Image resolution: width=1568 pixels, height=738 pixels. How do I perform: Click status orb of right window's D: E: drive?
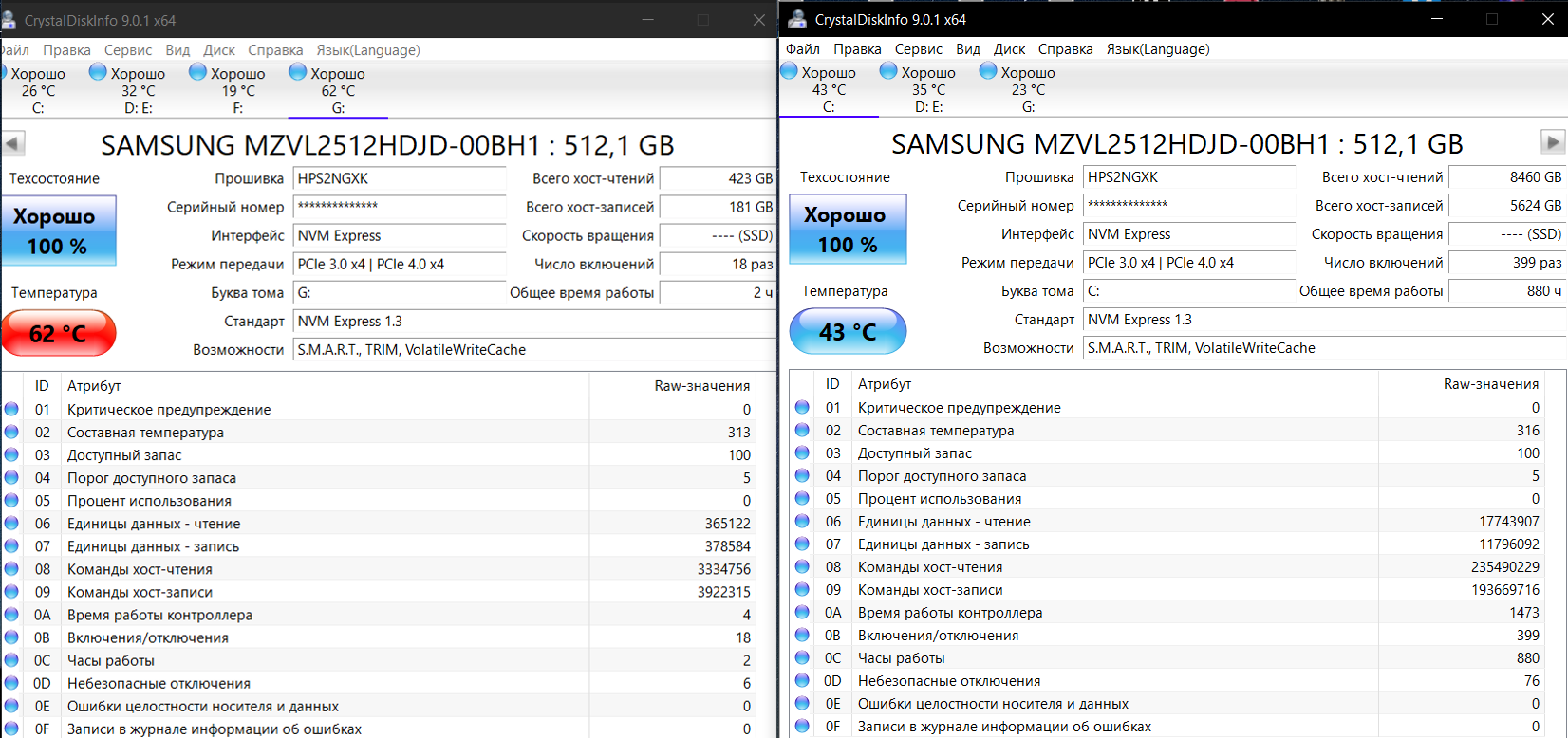tap(888, 71)
